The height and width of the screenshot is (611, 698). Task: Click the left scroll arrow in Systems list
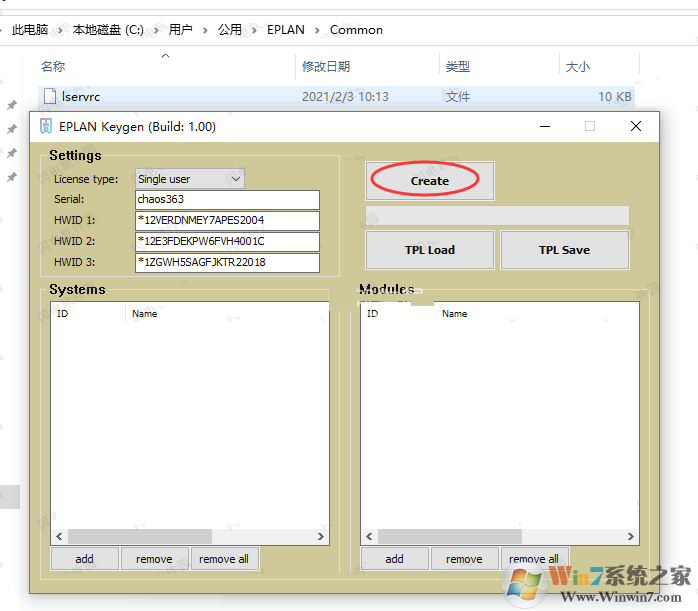point(58,537)
